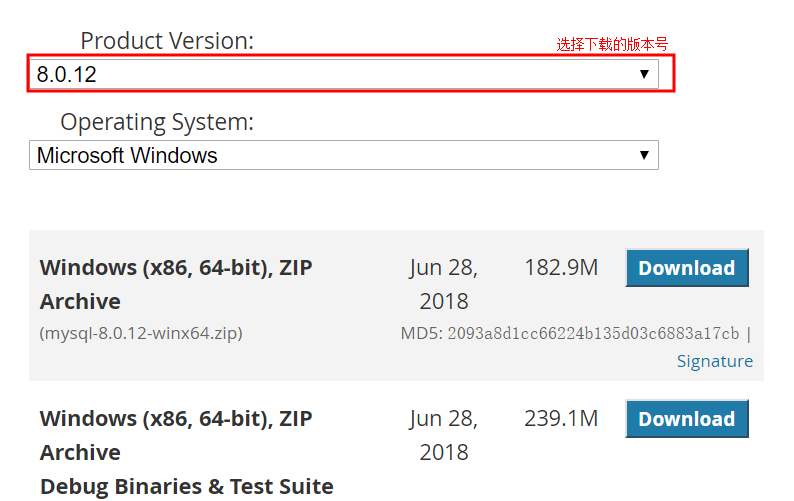Click the arrow on the Operating System selector
The height and width of the screenshot is (501, 794).
(645, 155)
